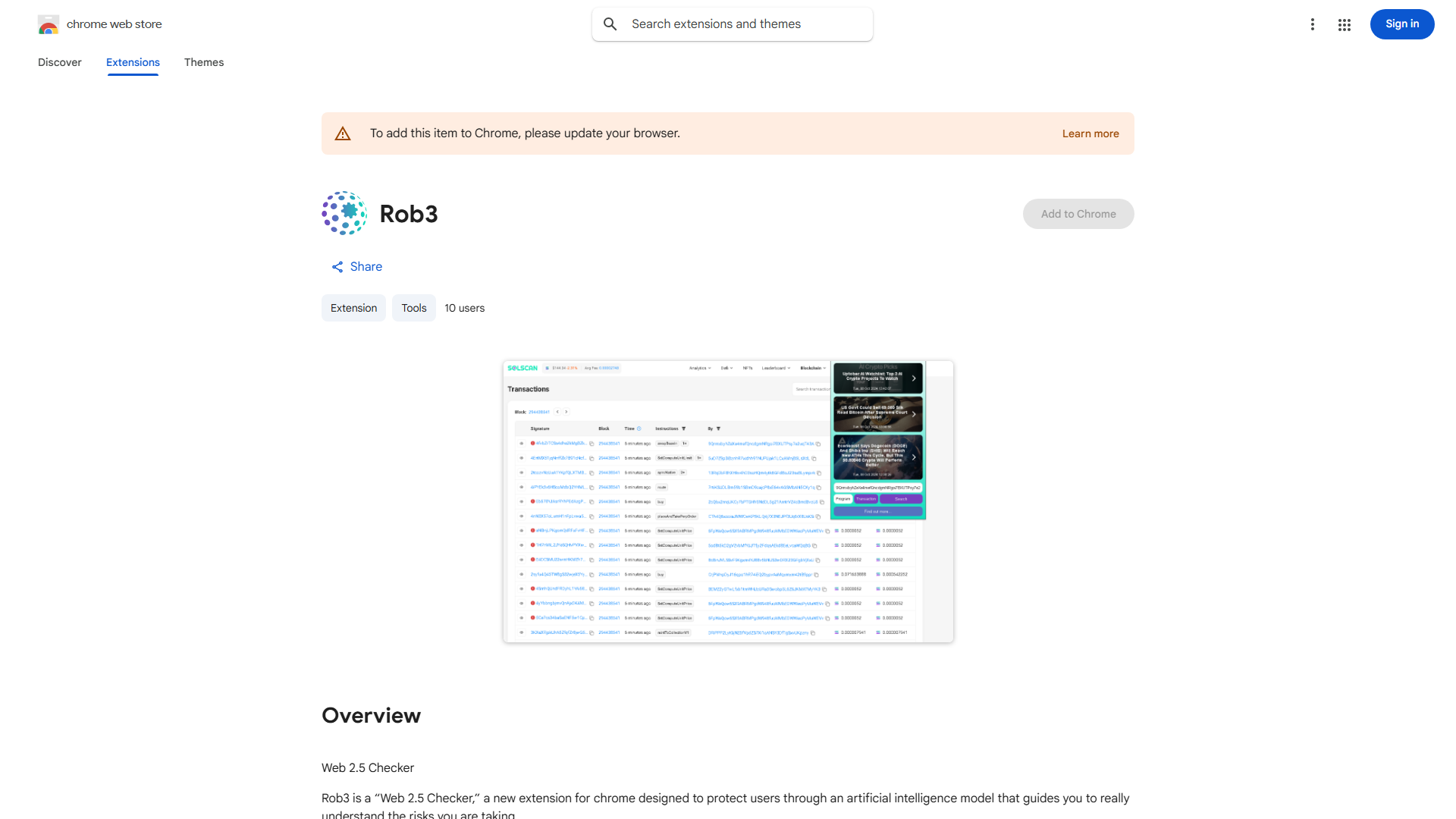Screen dimensions: 1456x819
Task: Switch to the Themes tab
Action: [204, 62]
